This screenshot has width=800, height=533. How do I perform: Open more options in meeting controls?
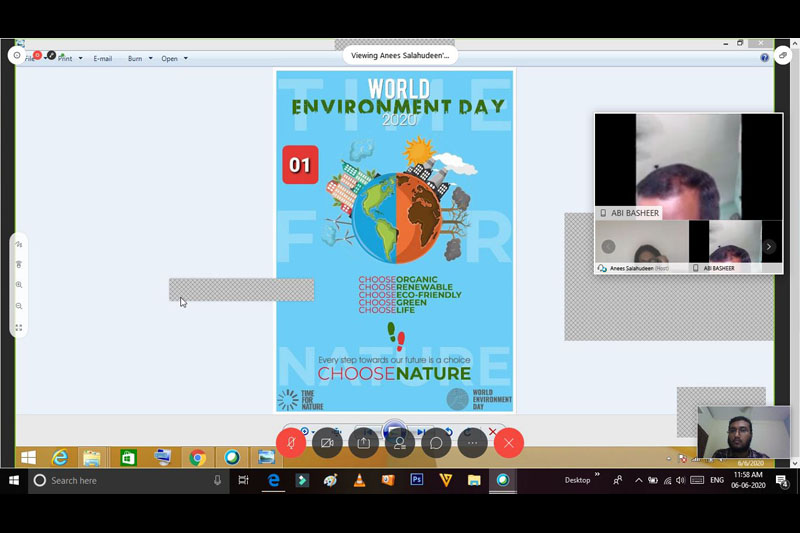coord(472,443)
